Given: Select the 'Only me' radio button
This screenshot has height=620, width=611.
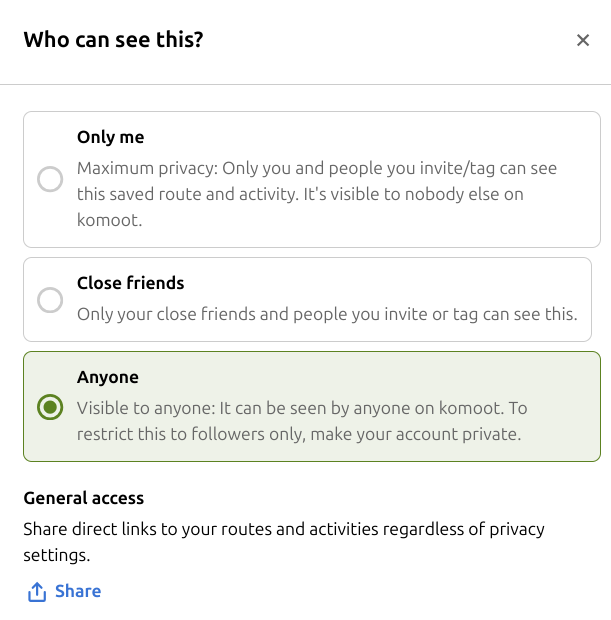Looking at the screenshot, I should pos(50,179).
